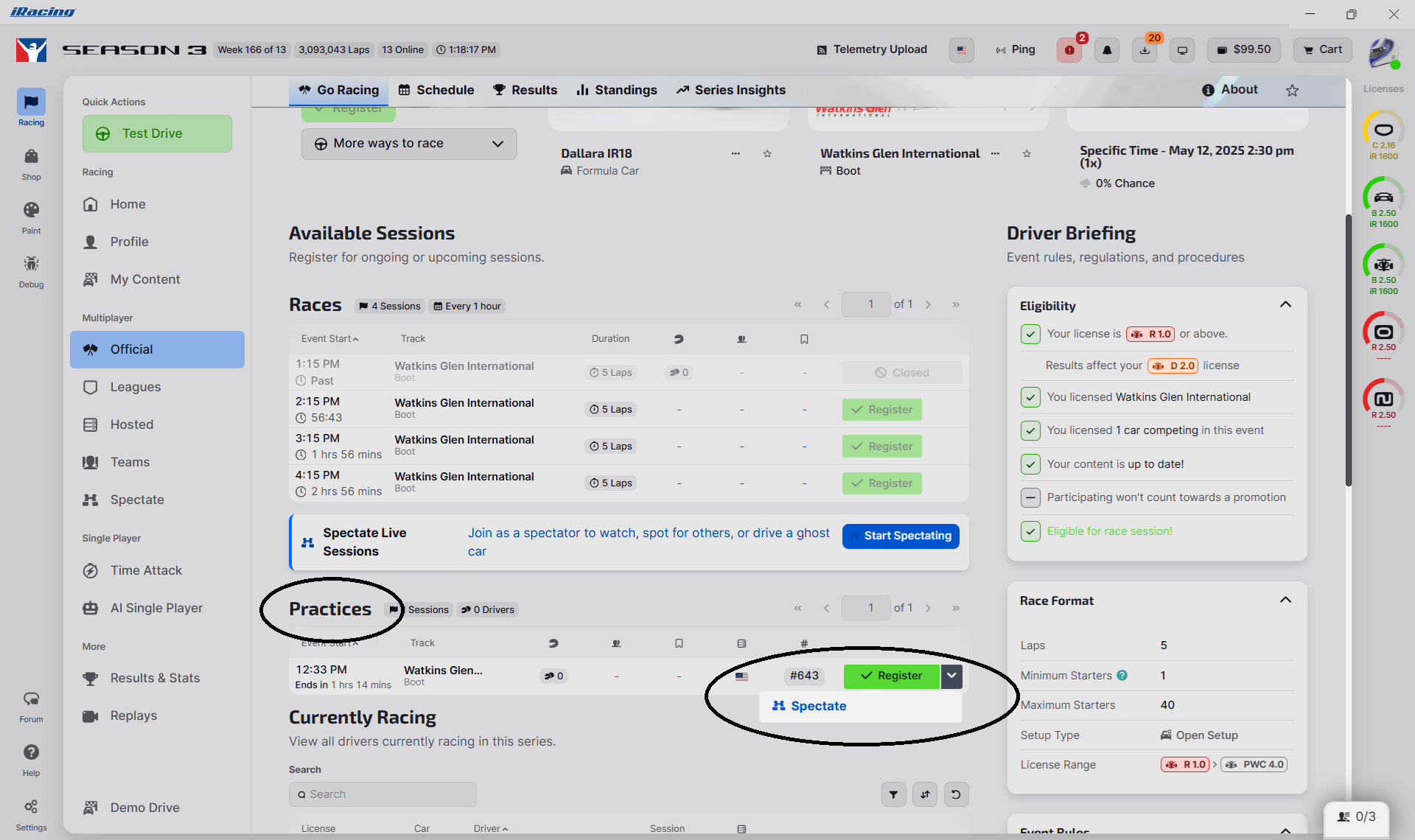1415x840 pixels.
Task: Click into the driver Search field
Action: point(382,794)
